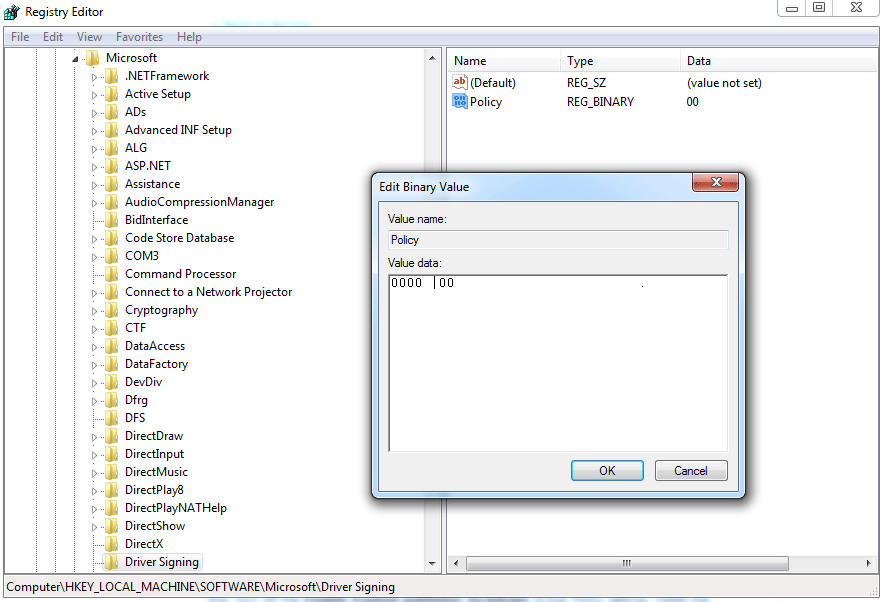Click the Cryptography folder icon
The height and width of the screenshot is (602, 884).
[112, 311]
